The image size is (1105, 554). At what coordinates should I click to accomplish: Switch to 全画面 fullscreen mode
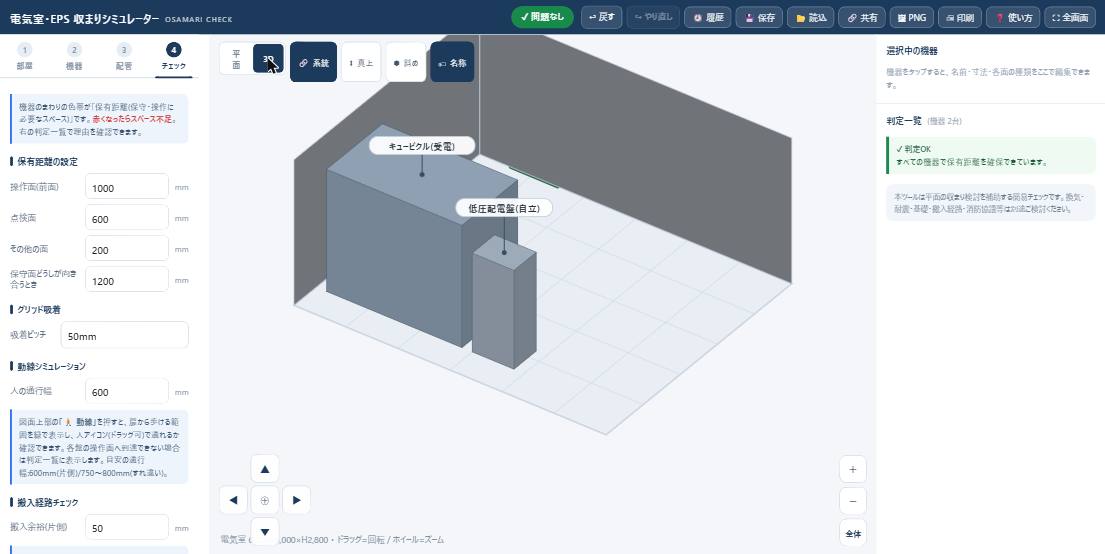tap(1070, 18)
